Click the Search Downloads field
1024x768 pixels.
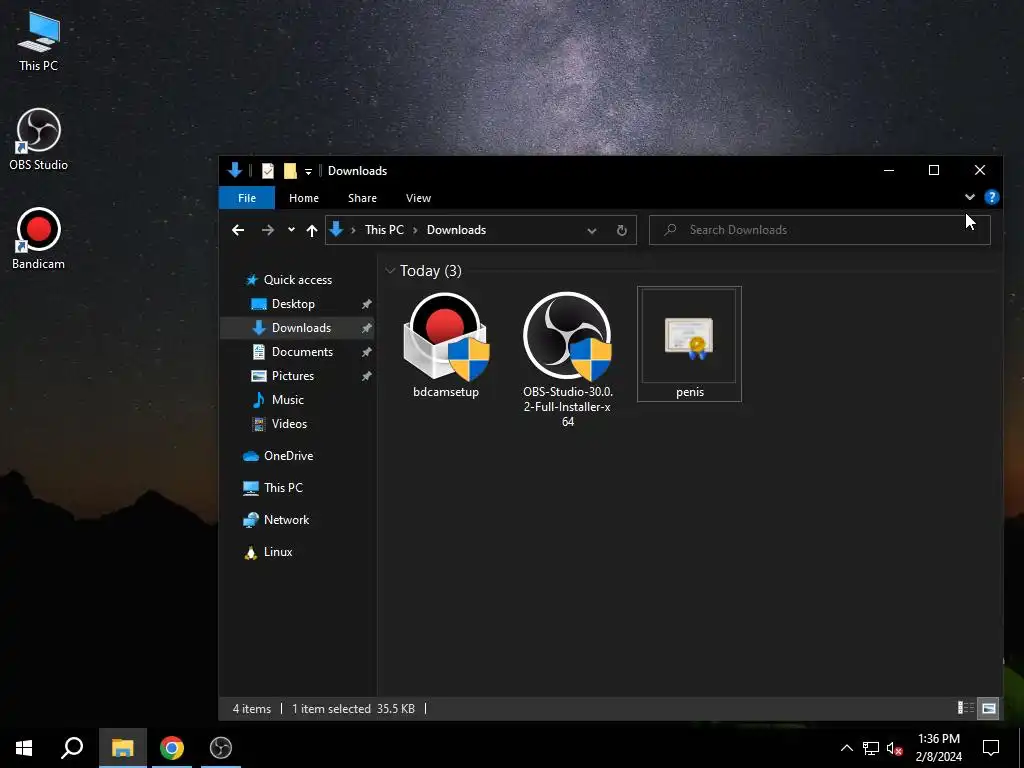pyautogui.click(x=820, y=230)
